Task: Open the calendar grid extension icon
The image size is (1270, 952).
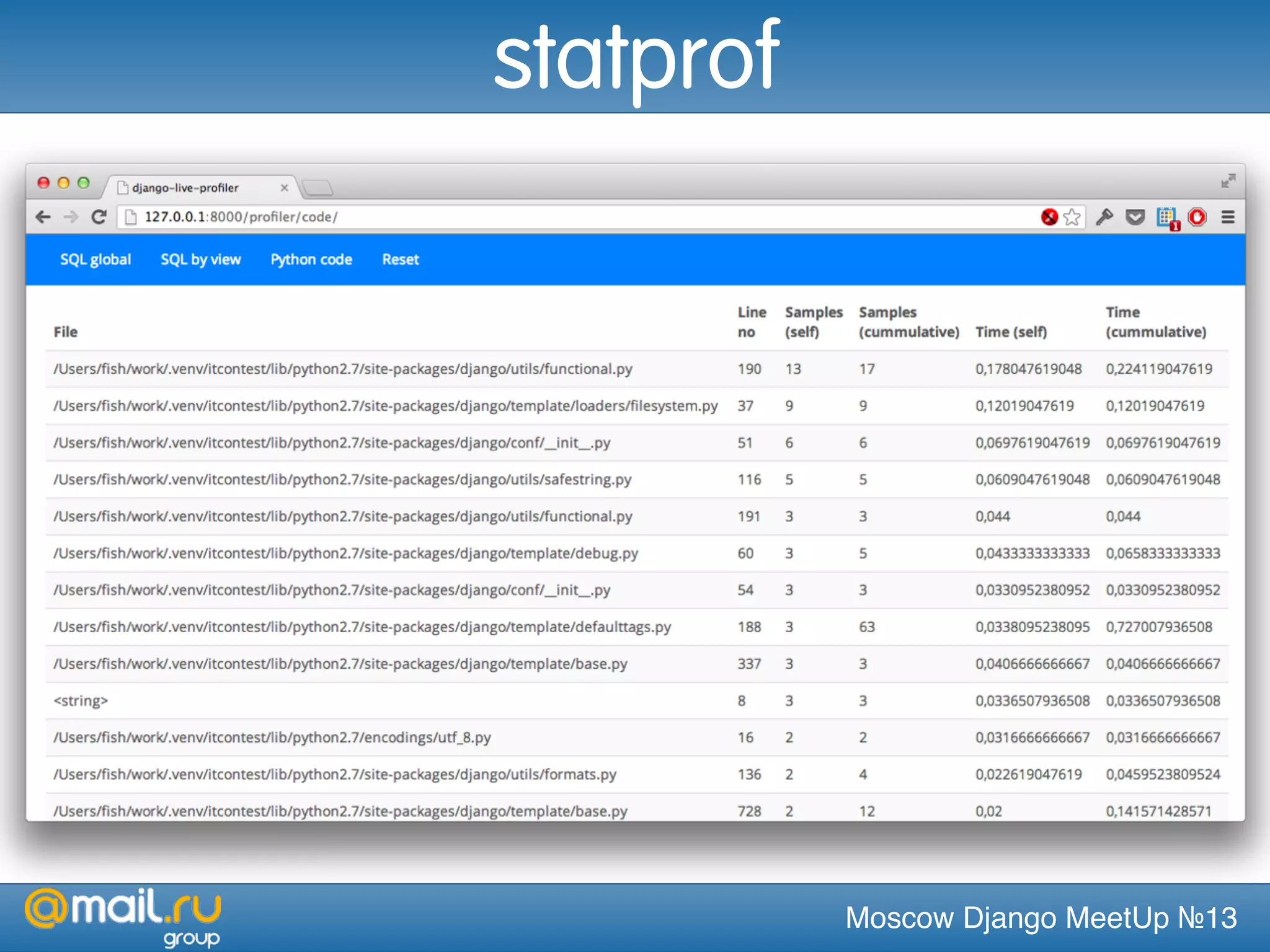Action: tap(1167, 218)
